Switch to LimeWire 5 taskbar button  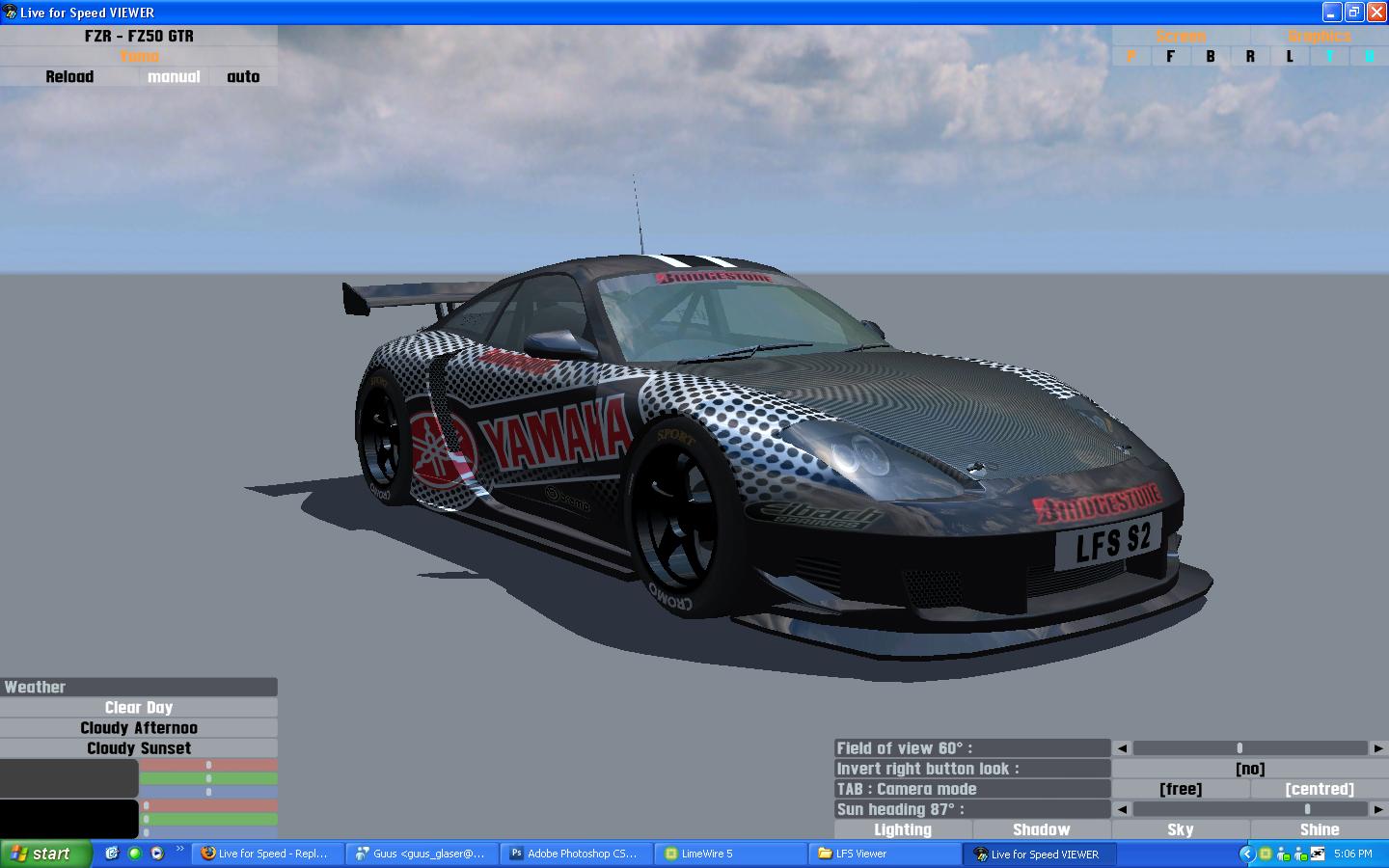tap(730, 854)
